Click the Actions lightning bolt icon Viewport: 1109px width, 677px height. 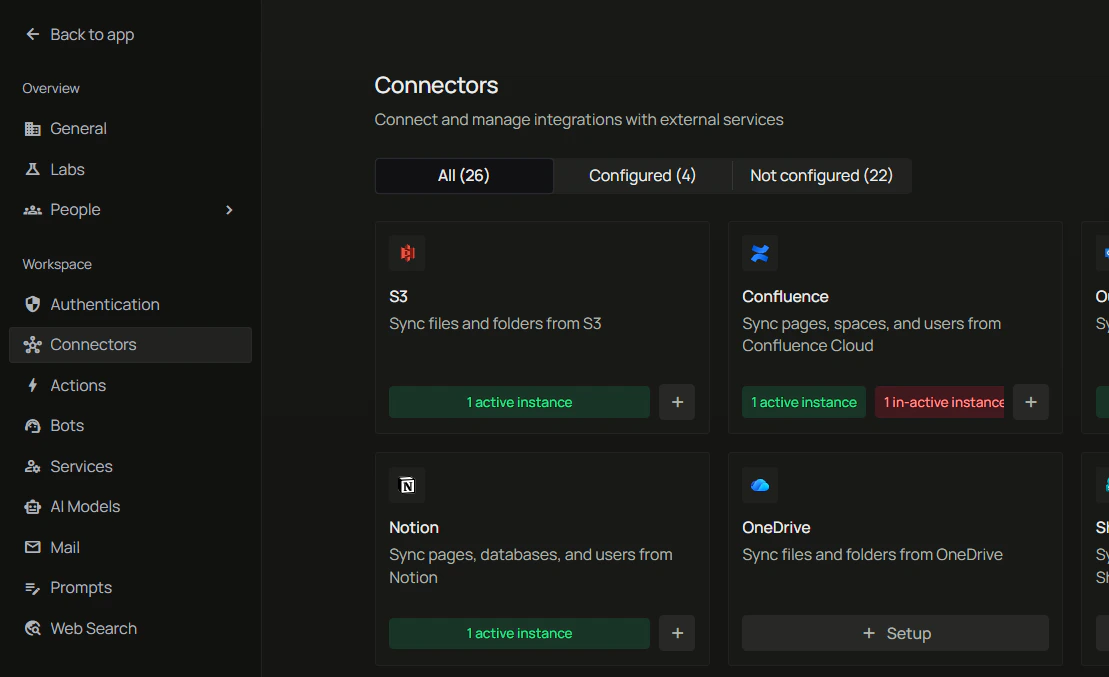[x=33, y=385]
